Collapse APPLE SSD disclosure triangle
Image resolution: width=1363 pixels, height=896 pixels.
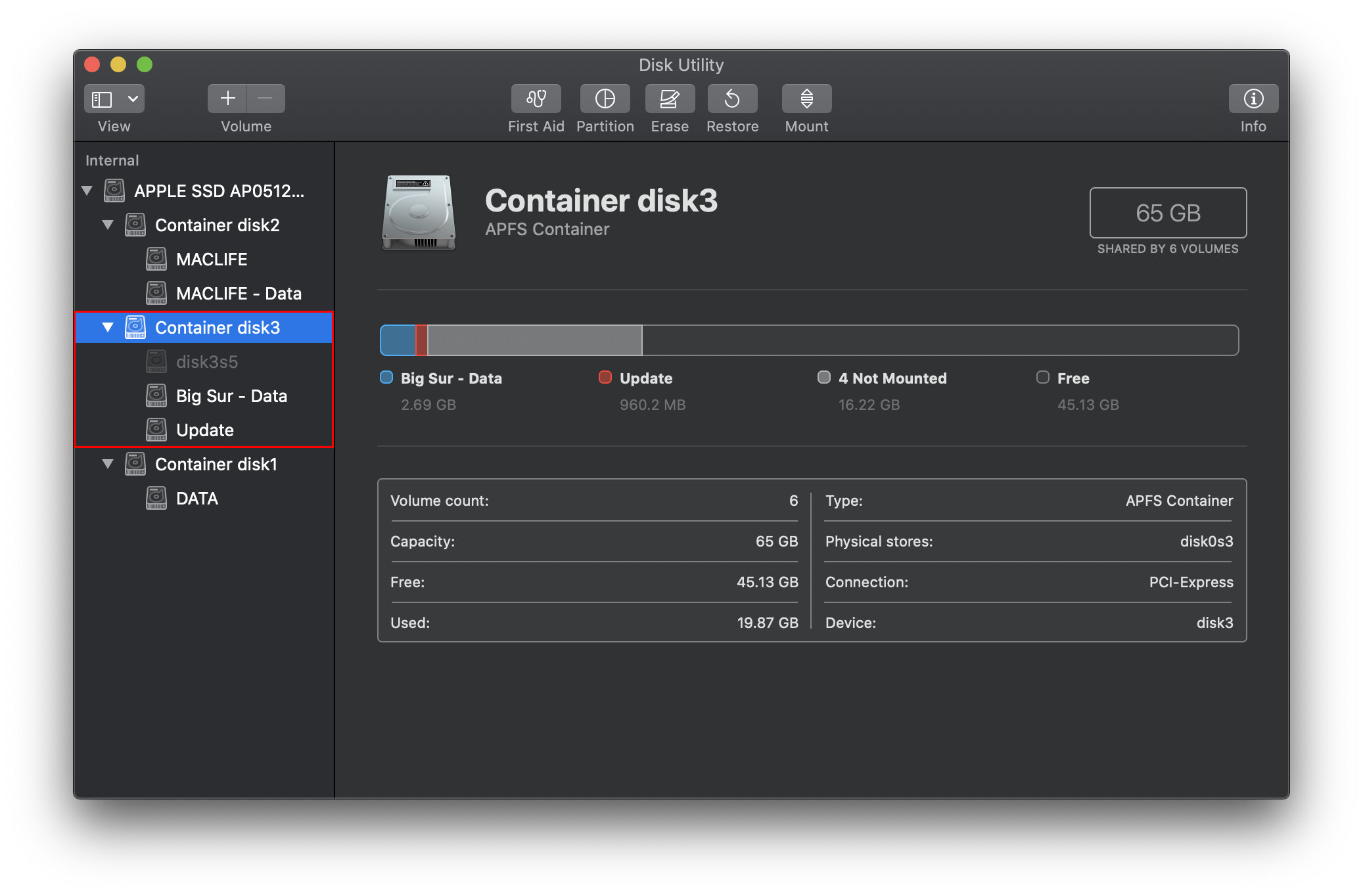87,191
